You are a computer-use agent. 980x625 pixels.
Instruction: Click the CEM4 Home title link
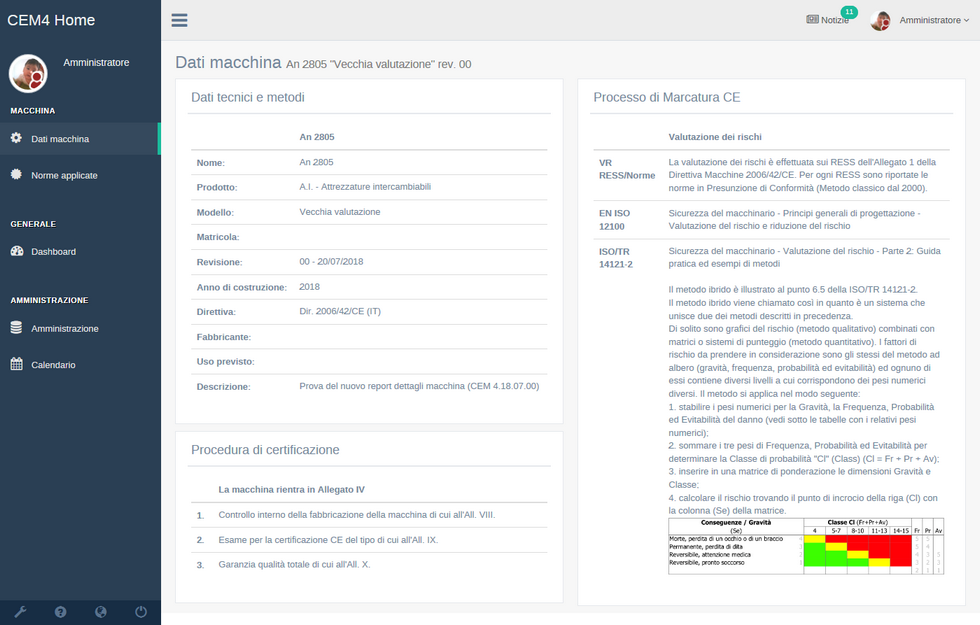pos(51,20)
